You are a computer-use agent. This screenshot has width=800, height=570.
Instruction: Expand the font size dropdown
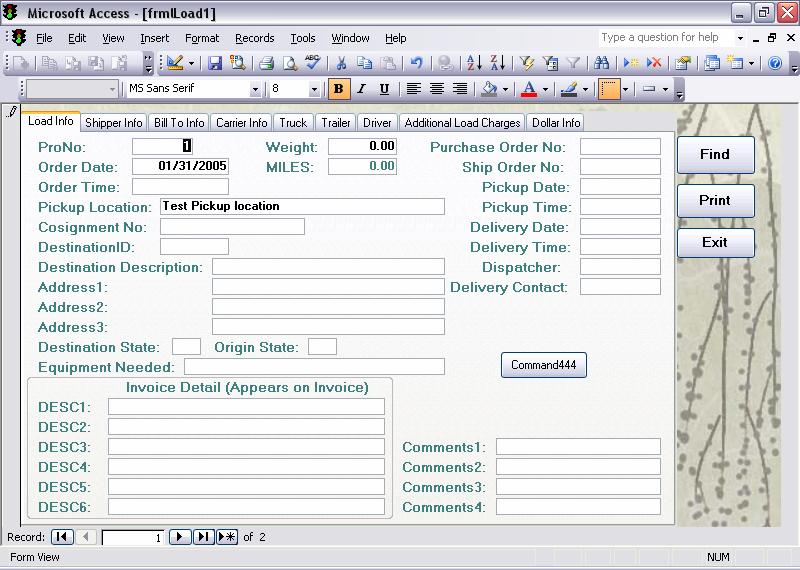314,89
